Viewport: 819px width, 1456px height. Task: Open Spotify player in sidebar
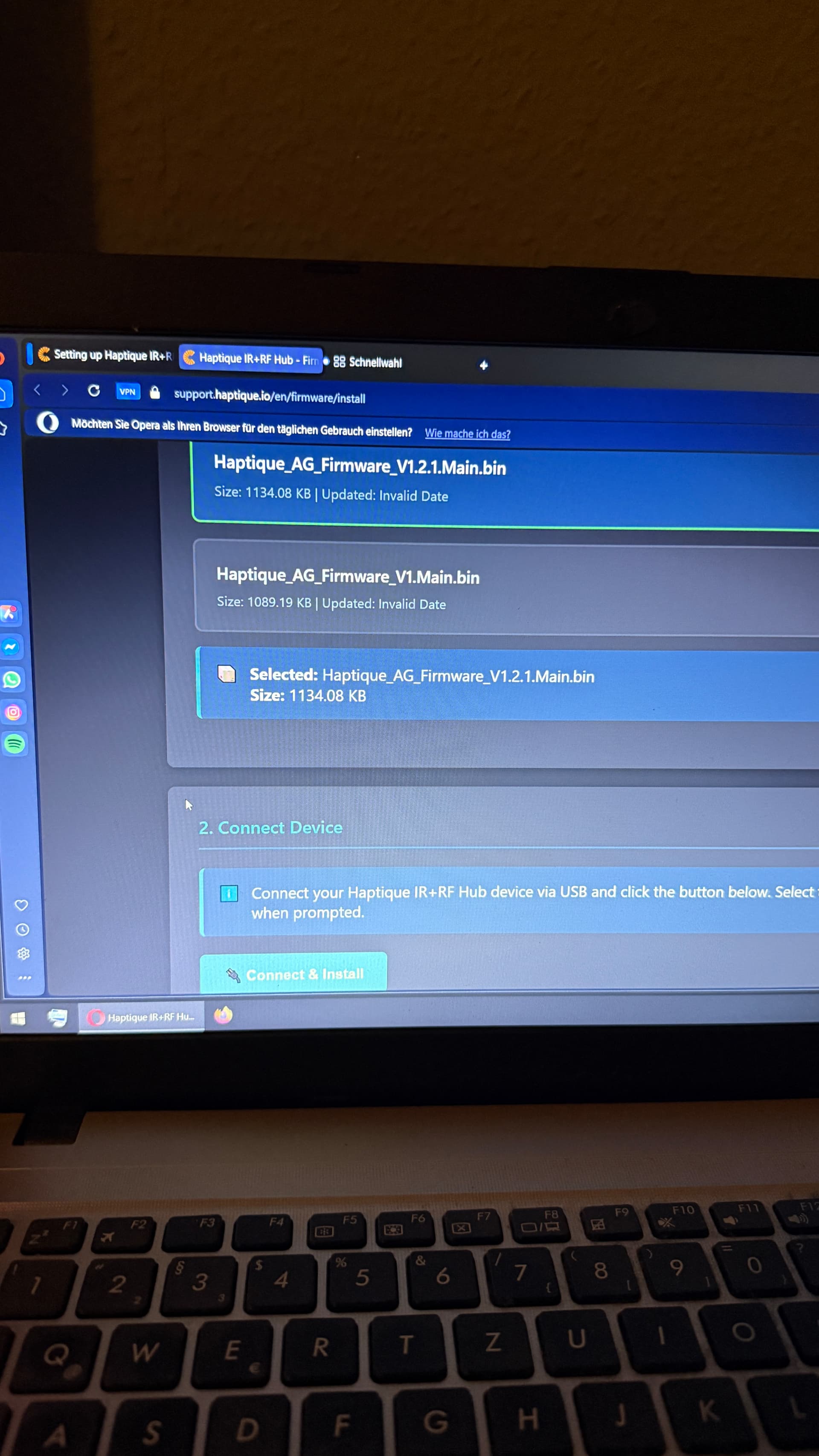(14, 744)
